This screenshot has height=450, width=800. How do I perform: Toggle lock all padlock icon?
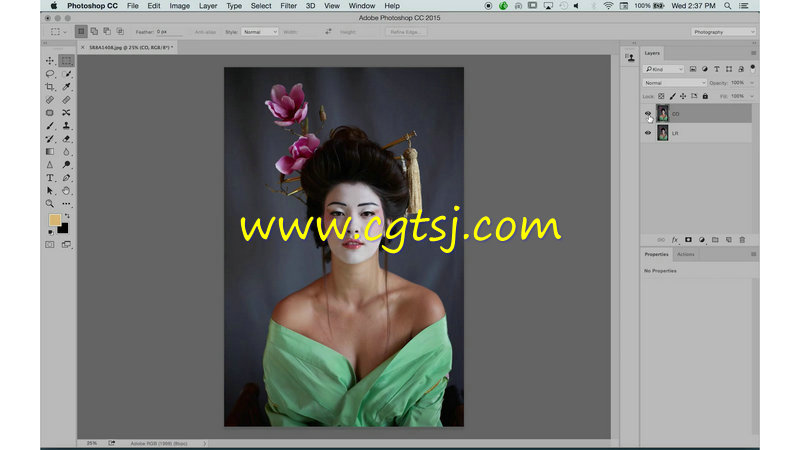tap(705, 96)
